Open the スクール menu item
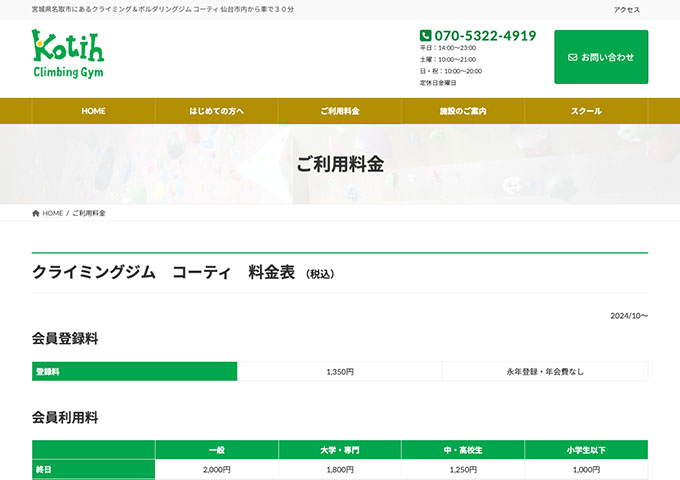Viewport: 680px width, 480px height. point(586,111)
